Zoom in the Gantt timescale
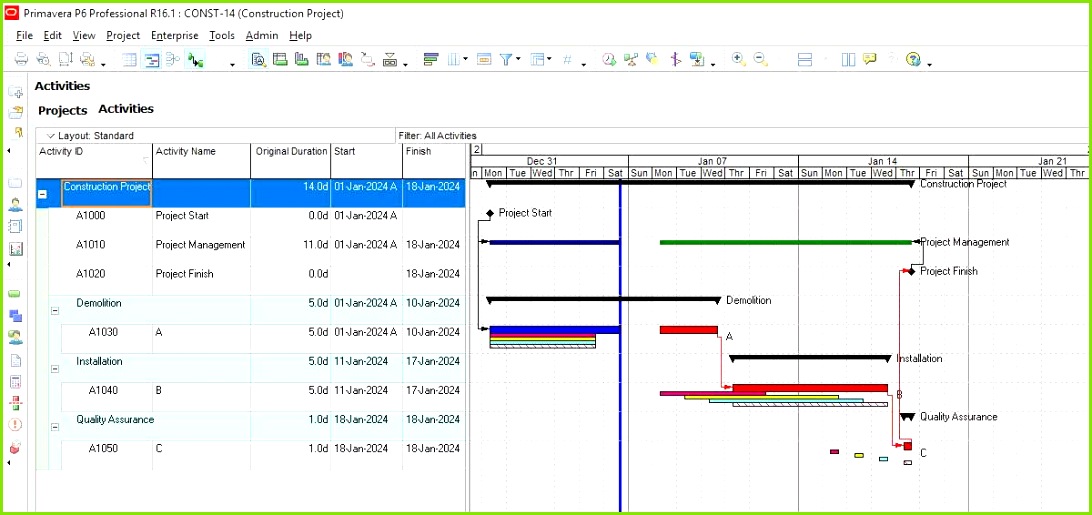The width and height of the screenshot is (1092, 515). tap(739, 59)
